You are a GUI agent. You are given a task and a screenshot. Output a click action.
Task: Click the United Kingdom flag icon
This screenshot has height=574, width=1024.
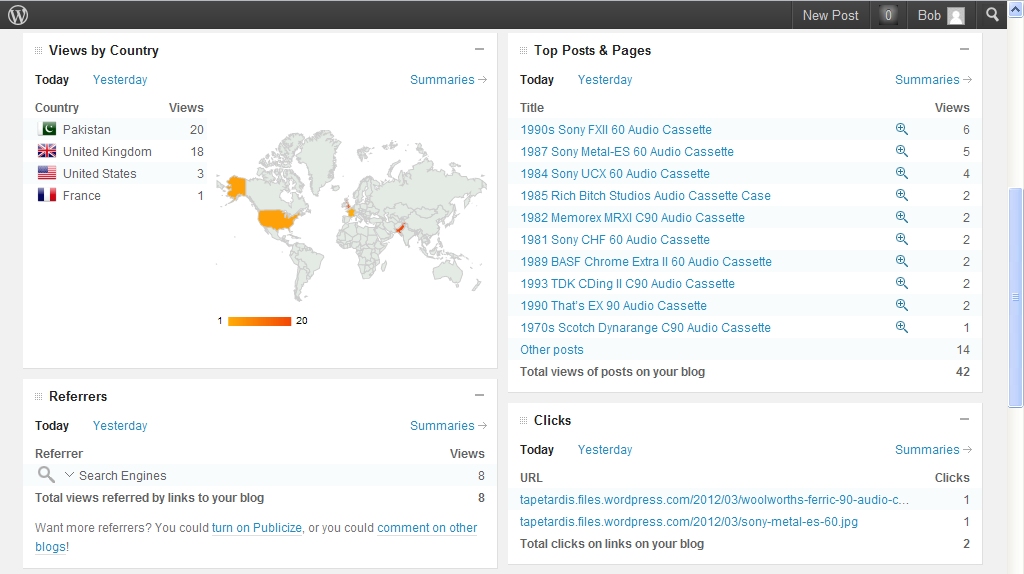47,151
